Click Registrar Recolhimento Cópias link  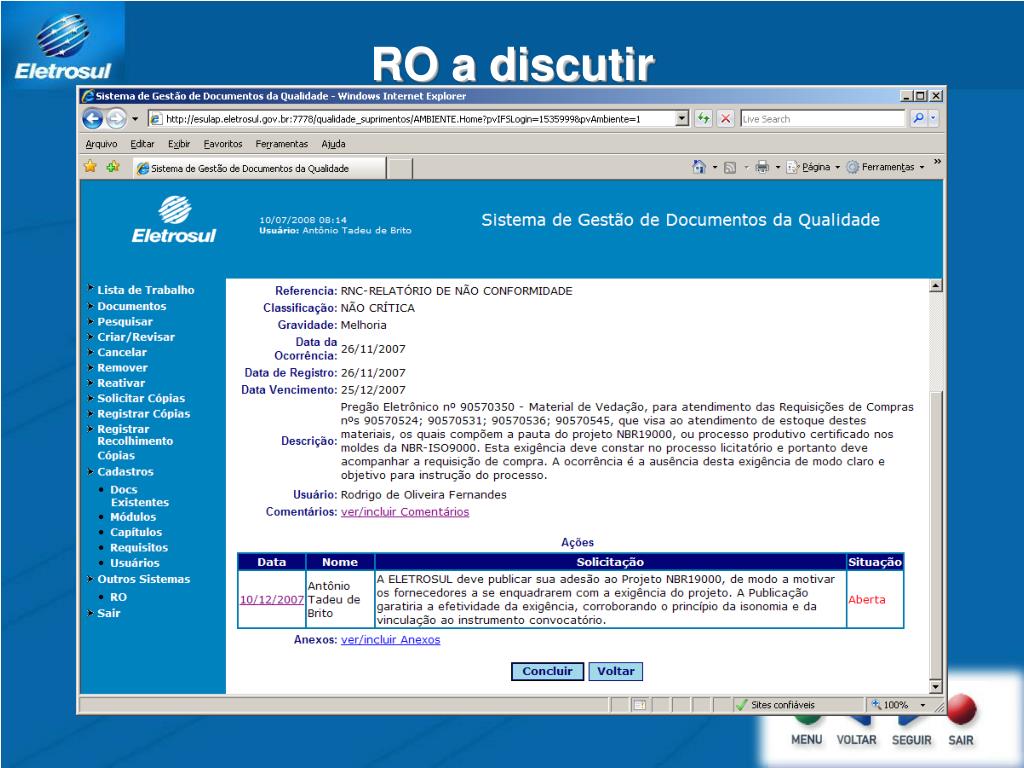tap(135, 442)
